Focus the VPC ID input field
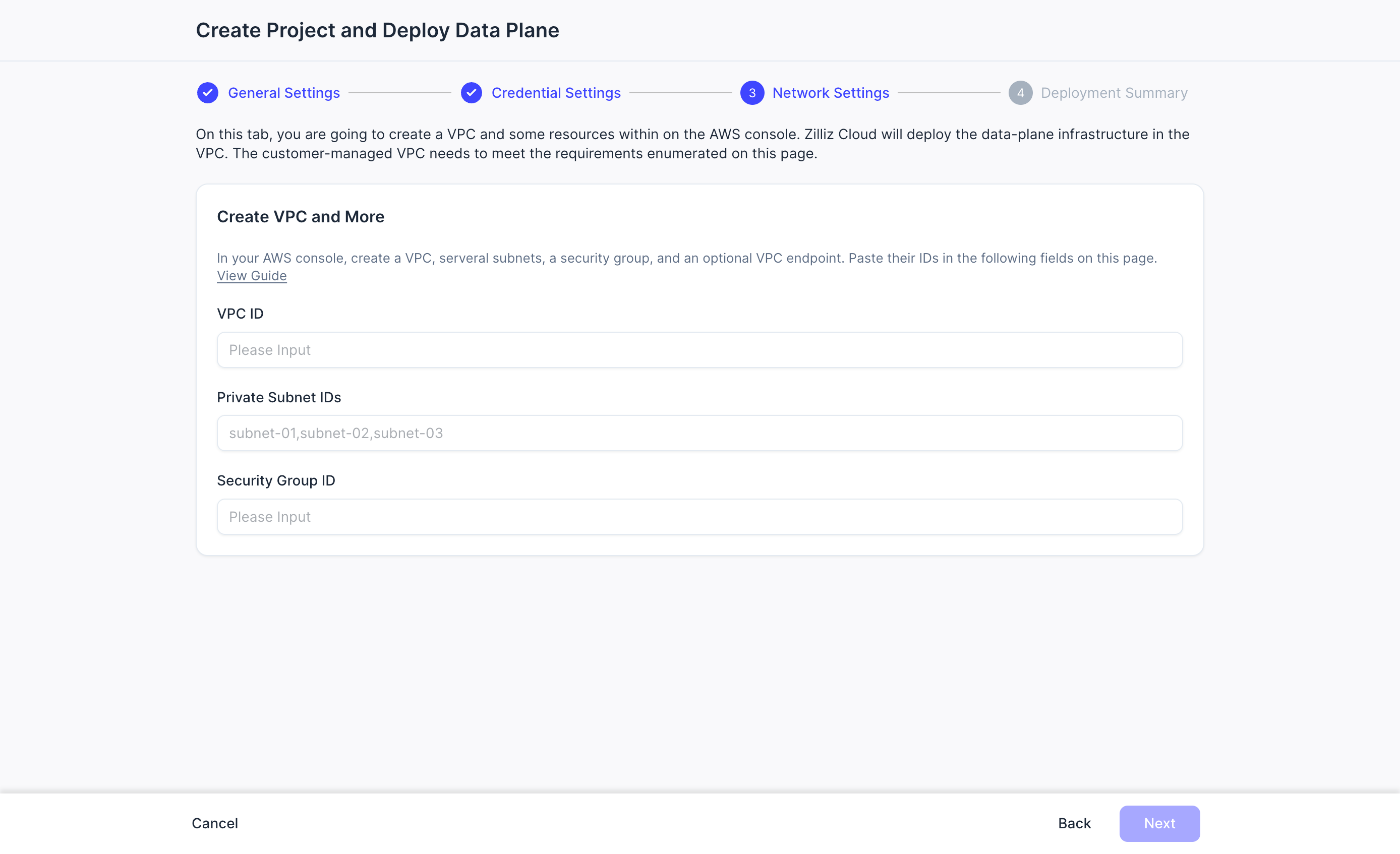 [x=699, y=350]
